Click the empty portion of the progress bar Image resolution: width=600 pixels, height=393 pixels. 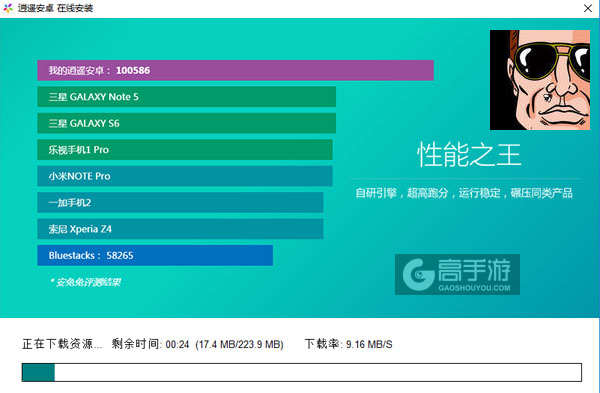point(318,372)
